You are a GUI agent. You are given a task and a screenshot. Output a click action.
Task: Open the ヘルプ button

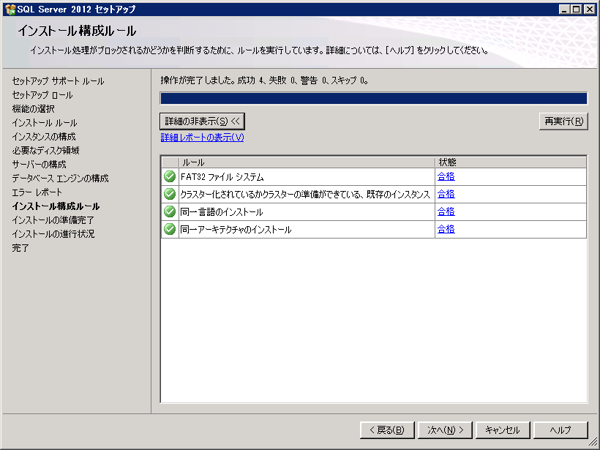click(561, 430)
